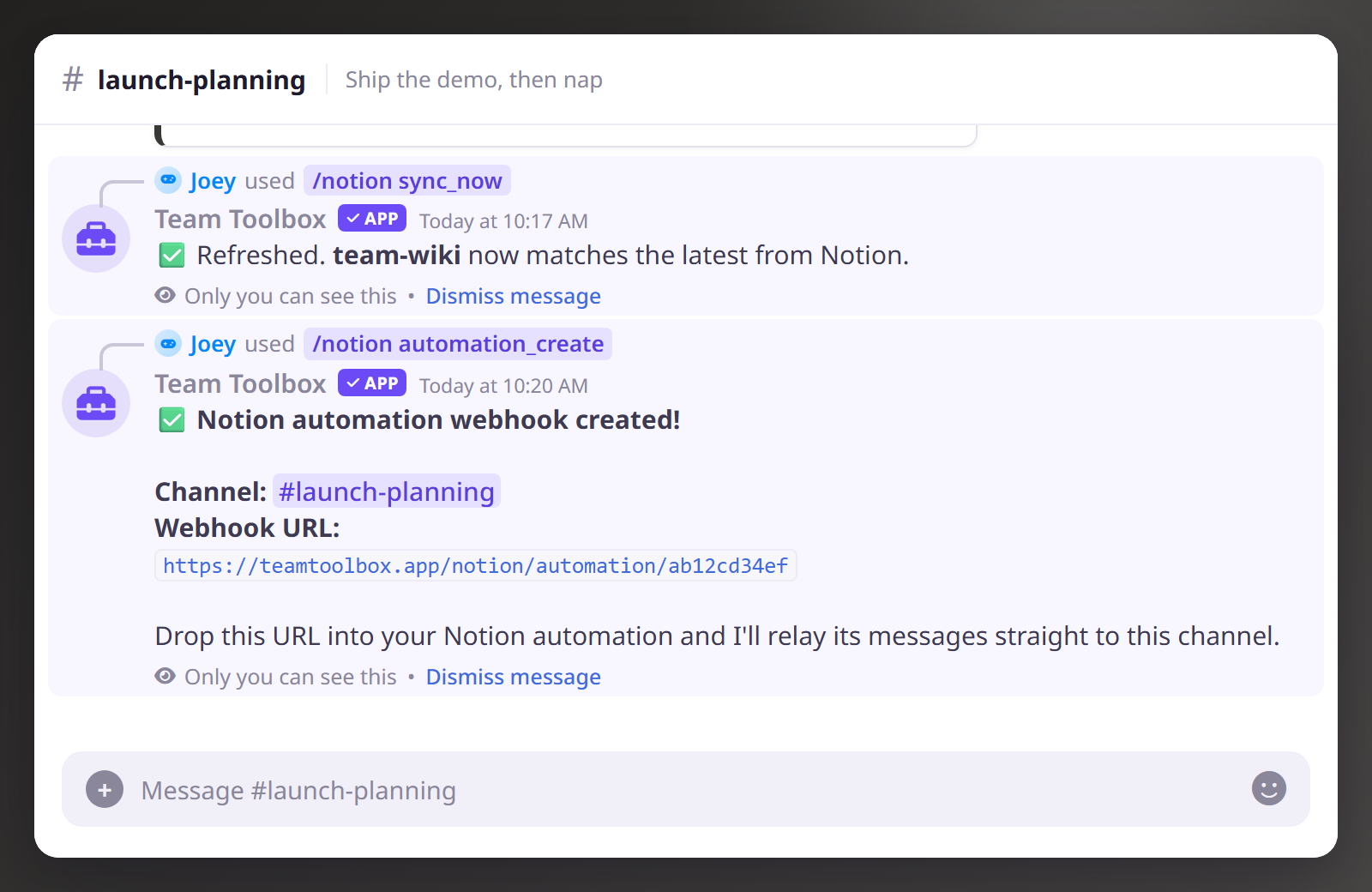This screenshot has width=1372, height=892.
Task: Click the hash icon beside launch-planning title
Action: pos(73,80)
